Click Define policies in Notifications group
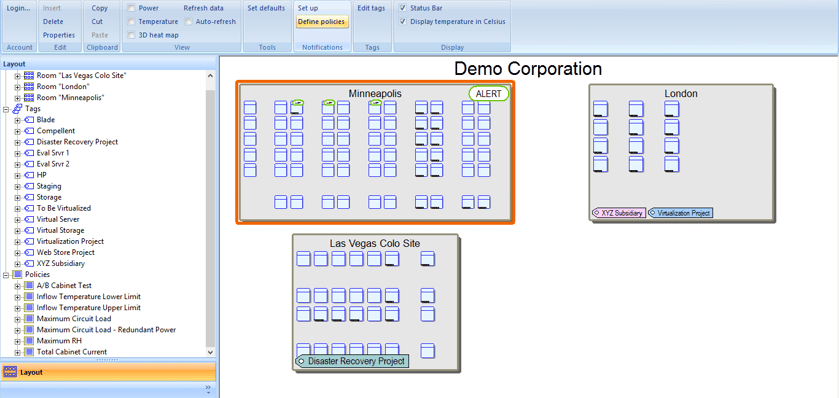This screenshot has width=839, height=398. coord(322,22)
